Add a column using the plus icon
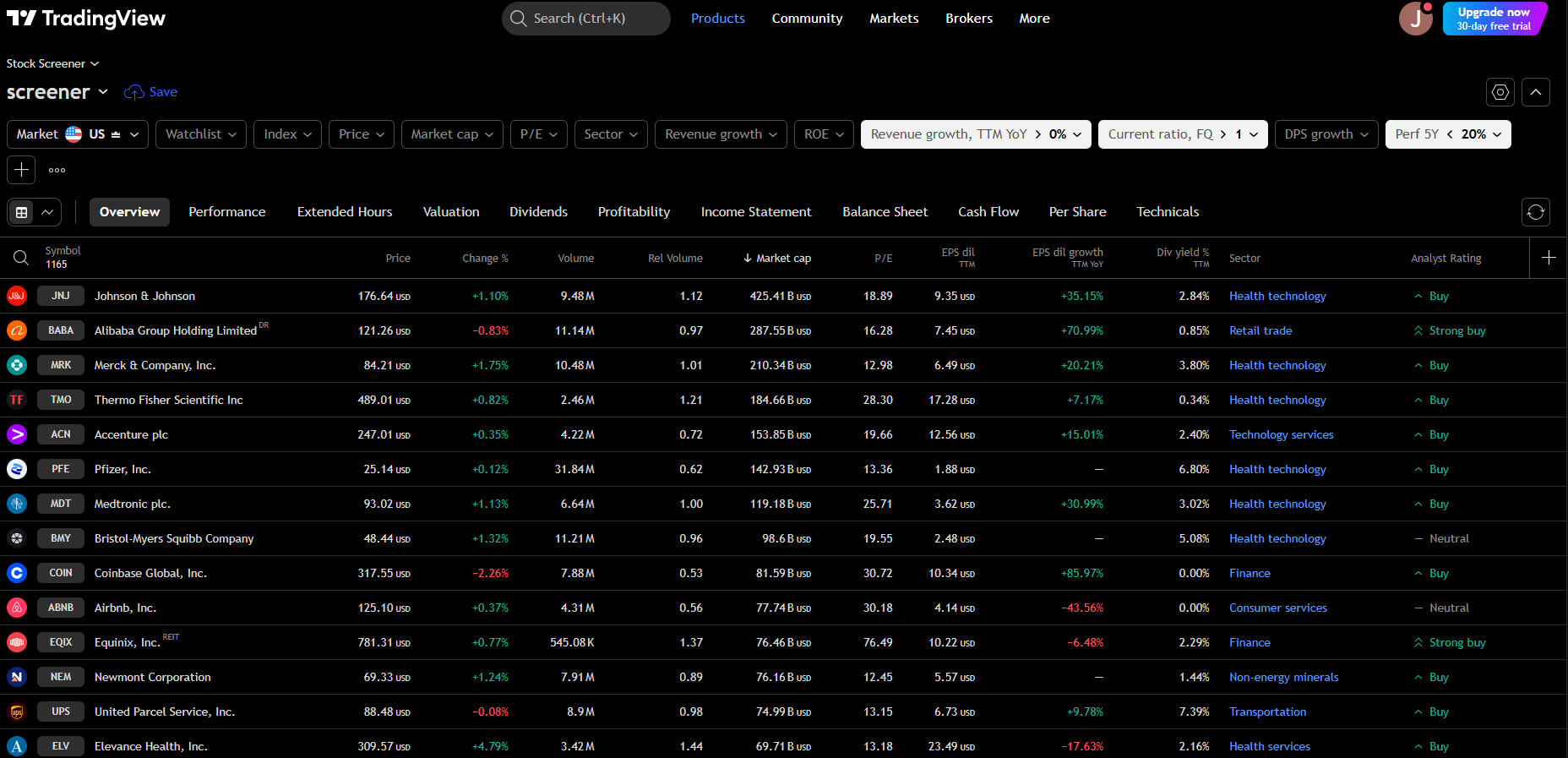 (1549, 258)
